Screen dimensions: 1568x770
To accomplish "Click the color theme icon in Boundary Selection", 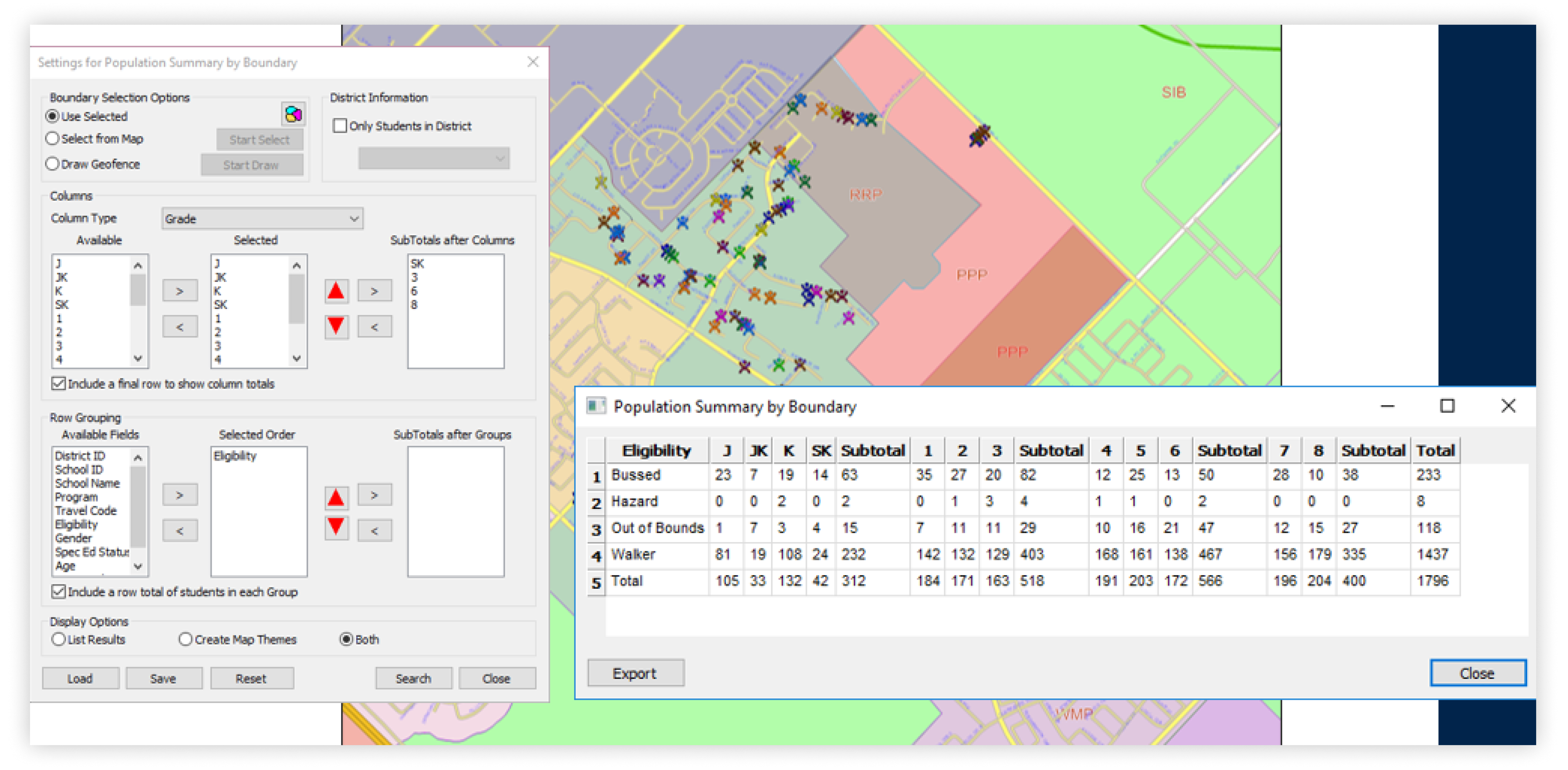I will click(293, 114).
